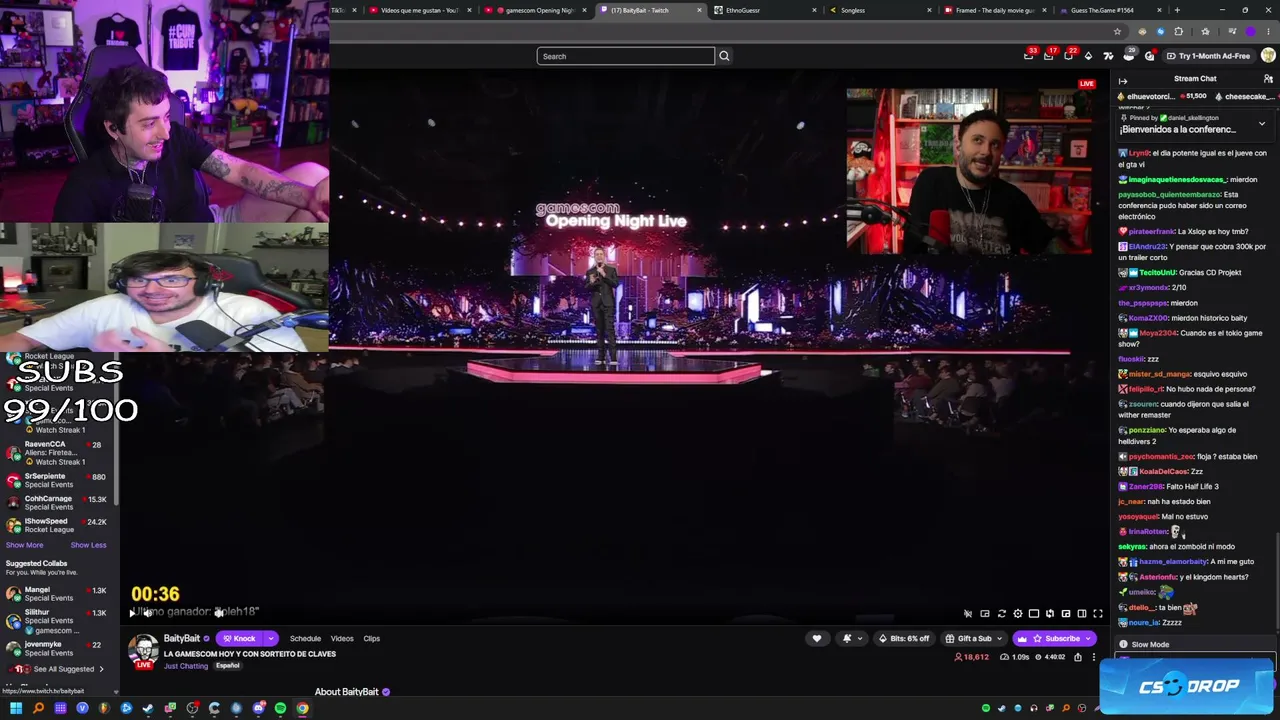
Task: Open a new browser tab
Action: [1177, 10]
